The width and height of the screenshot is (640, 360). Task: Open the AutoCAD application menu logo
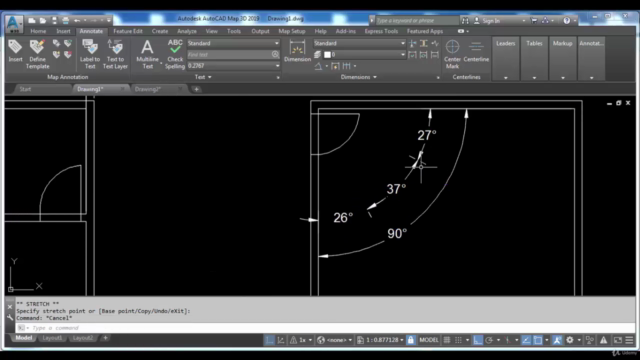(14, 23)
